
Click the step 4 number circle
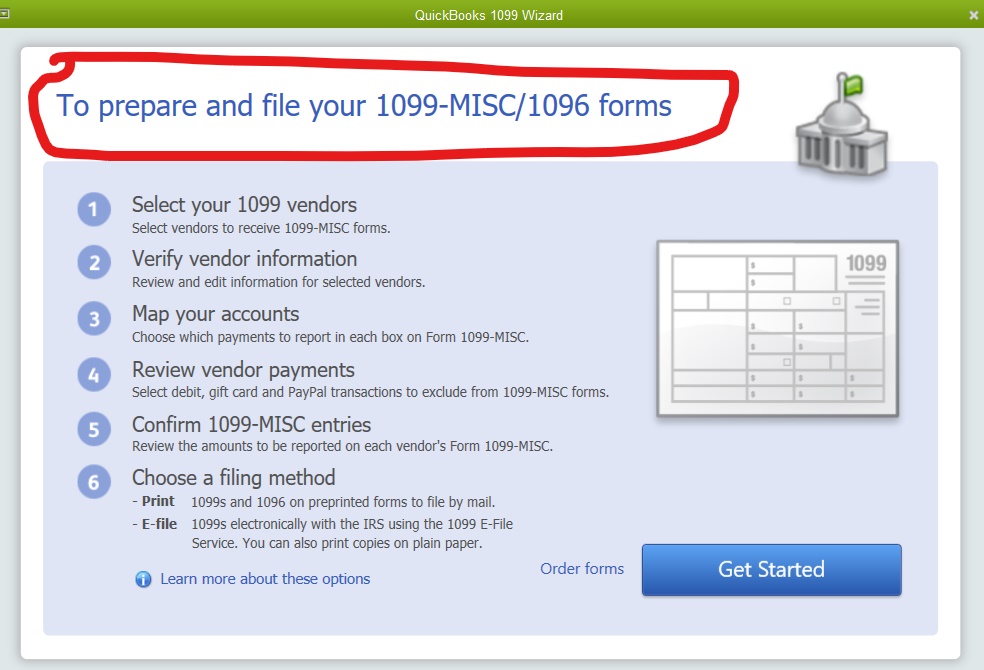click(x=94, y=375)
